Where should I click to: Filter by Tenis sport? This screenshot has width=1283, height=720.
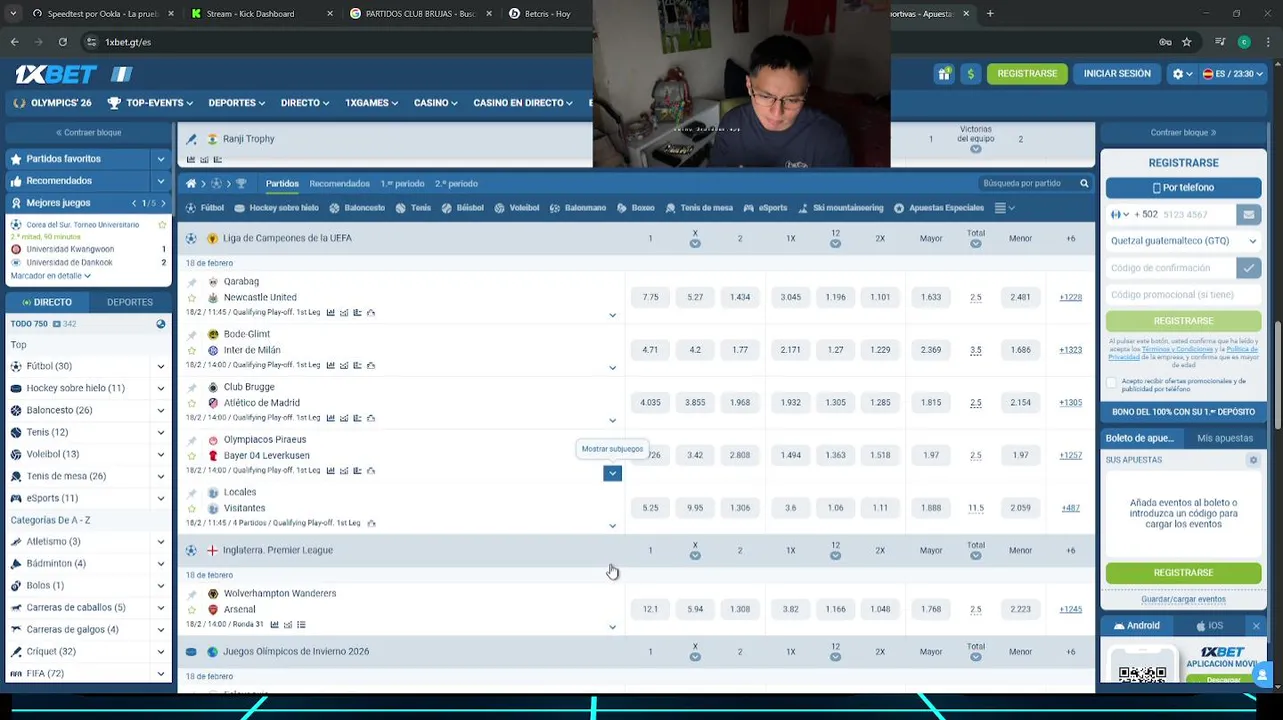coord(413,208)
